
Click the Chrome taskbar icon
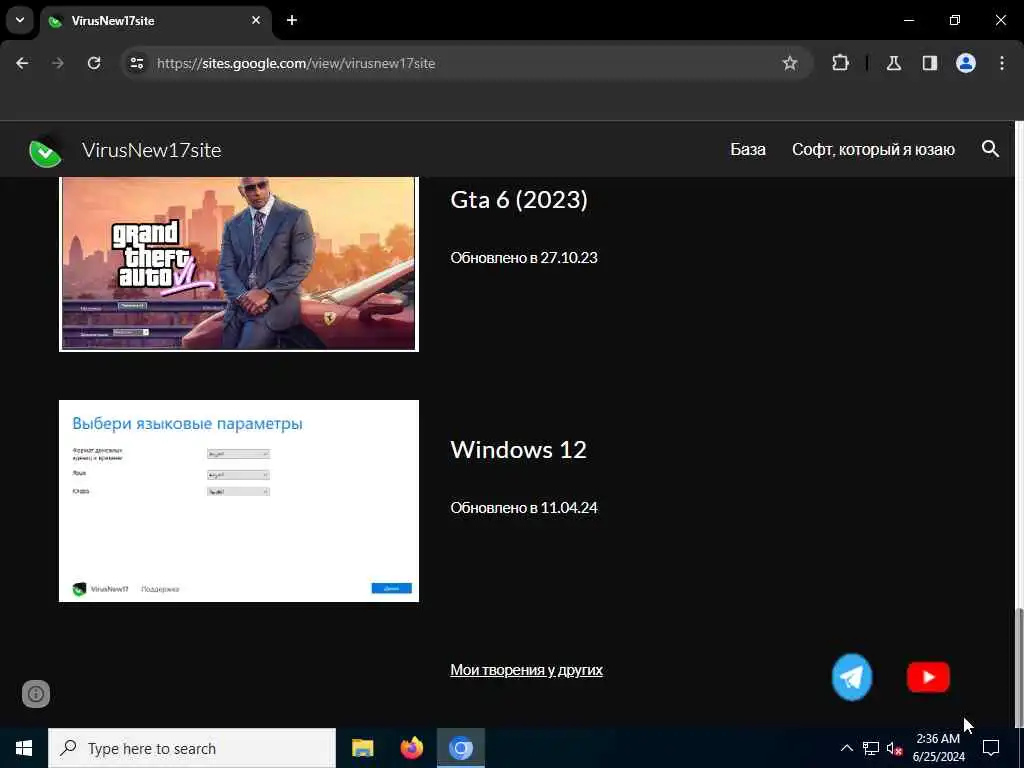(461, 748)
